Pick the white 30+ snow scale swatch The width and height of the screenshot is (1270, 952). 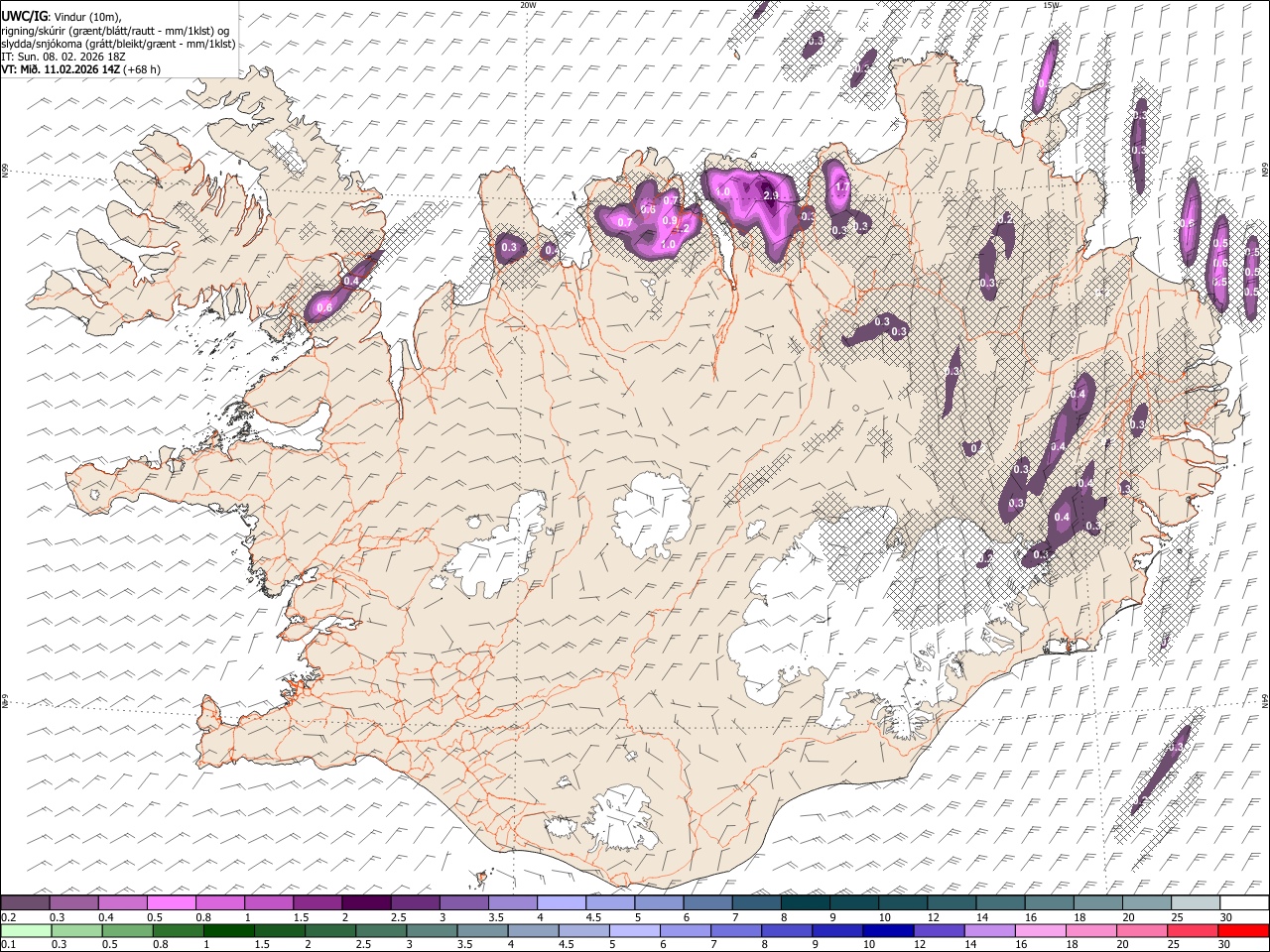pyautogui.click(x=1244, y=903)
